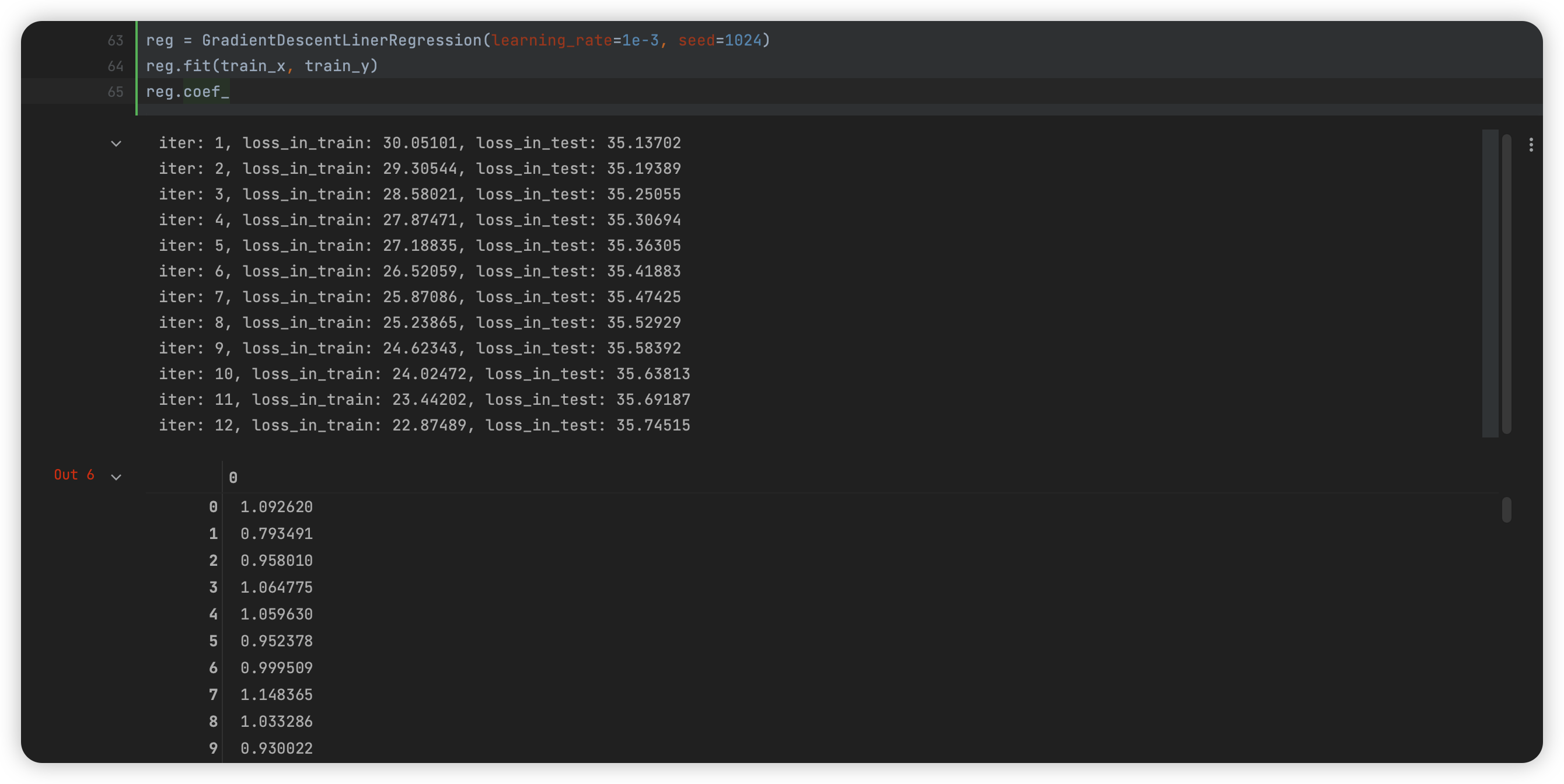The image size is (1564, 784).
Task: Select table cell value 0.793491
Action: pyautogui.click(x=276, y=533)
